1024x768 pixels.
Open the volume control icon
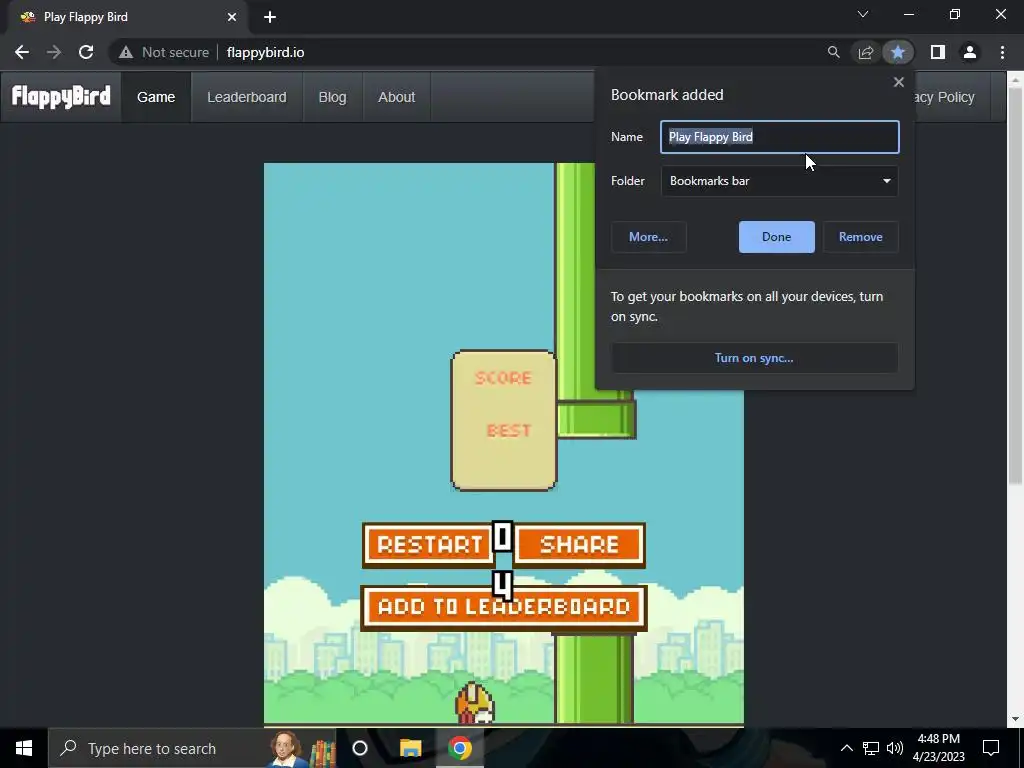895,748
